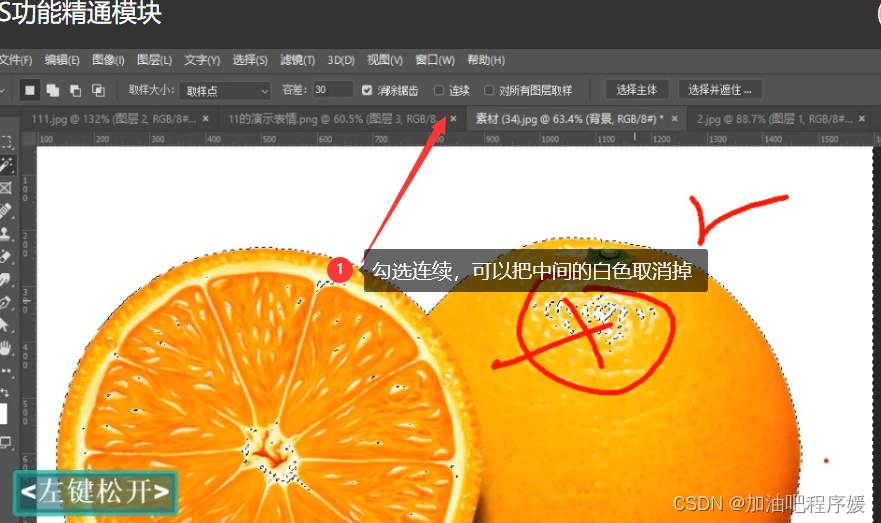Swap foreground and background colors

coord(4,392)
